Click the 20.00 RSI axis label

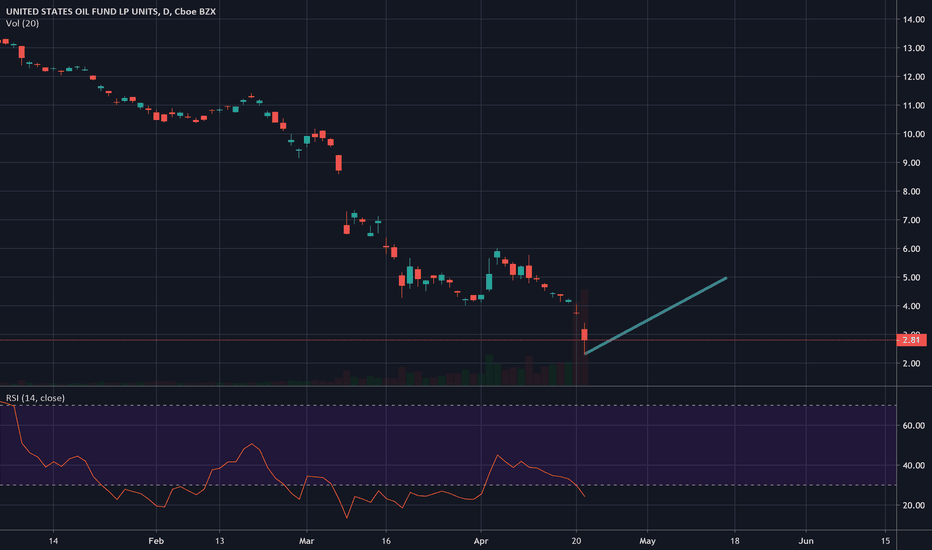914,505
